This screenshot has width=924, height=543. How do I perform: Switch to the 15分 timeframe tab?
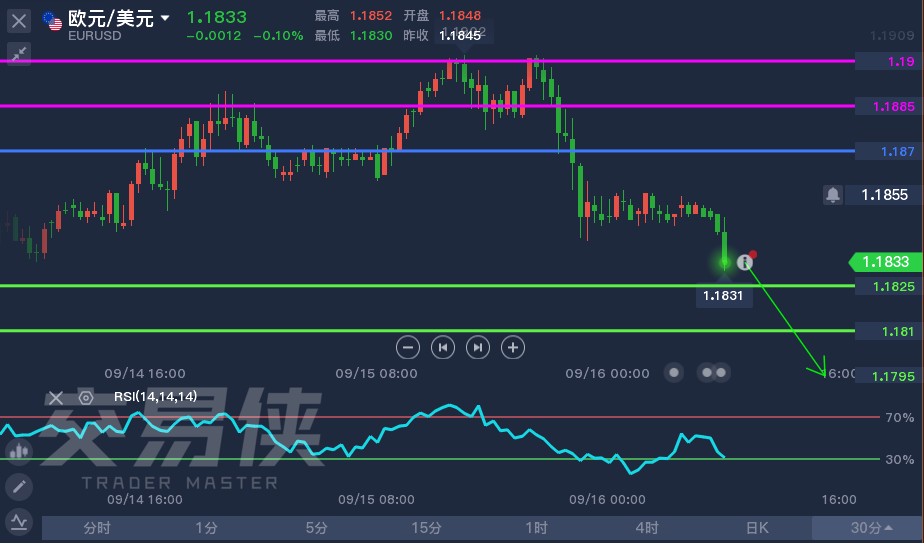427,528
